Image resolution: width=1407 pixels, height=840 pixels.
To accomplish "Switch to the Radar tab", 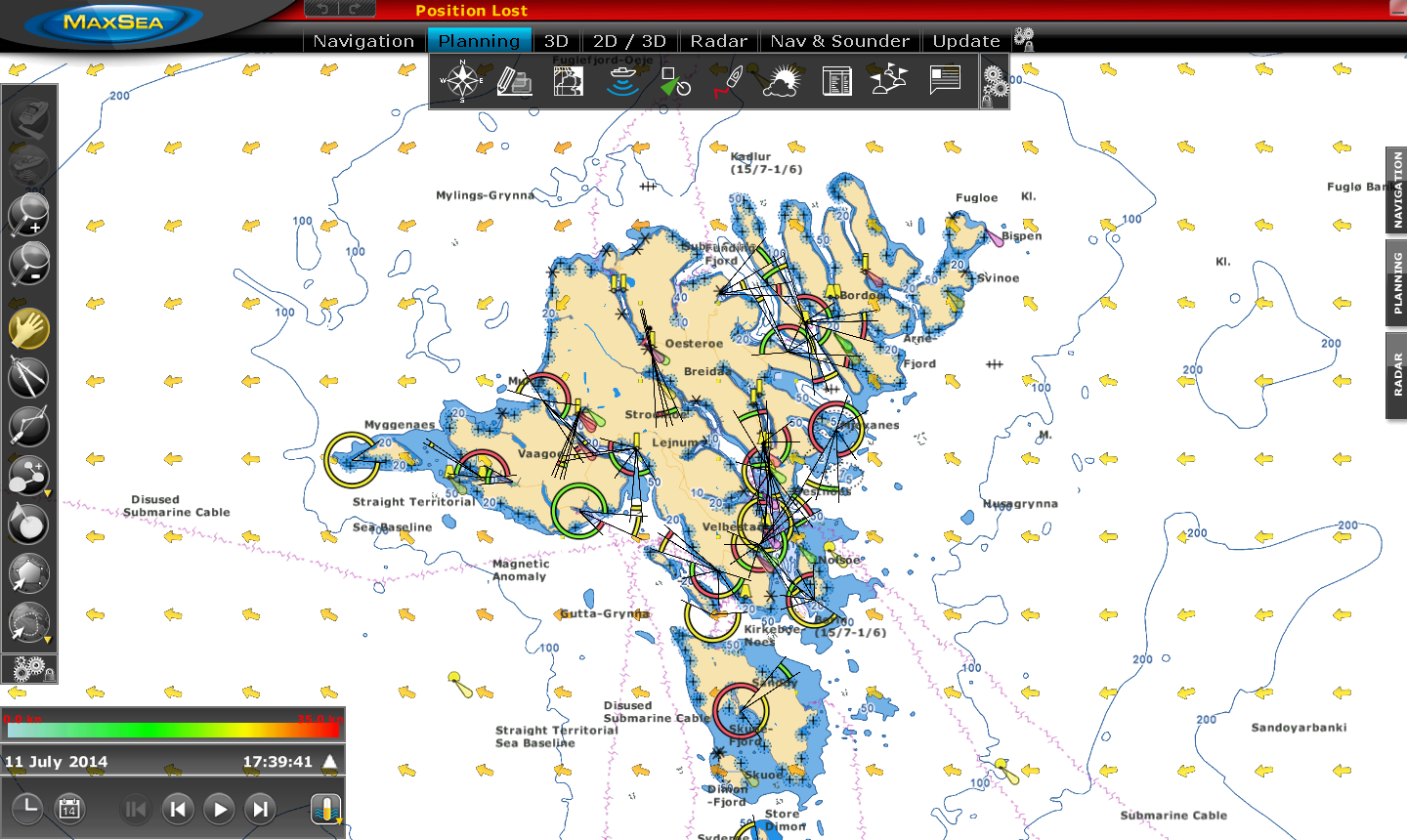I will tap(718, 41).
